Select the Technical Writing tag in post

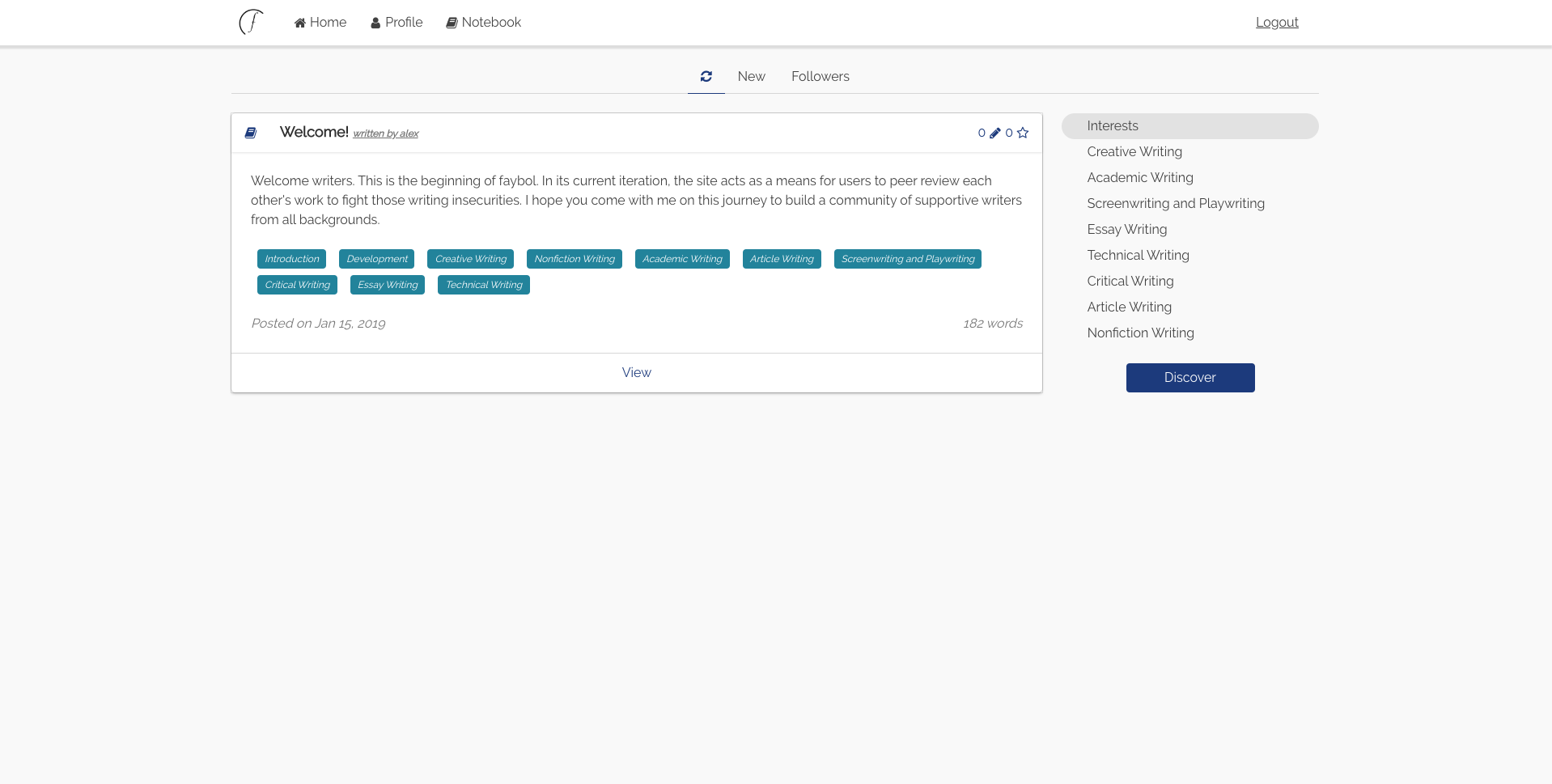(484, 285)
